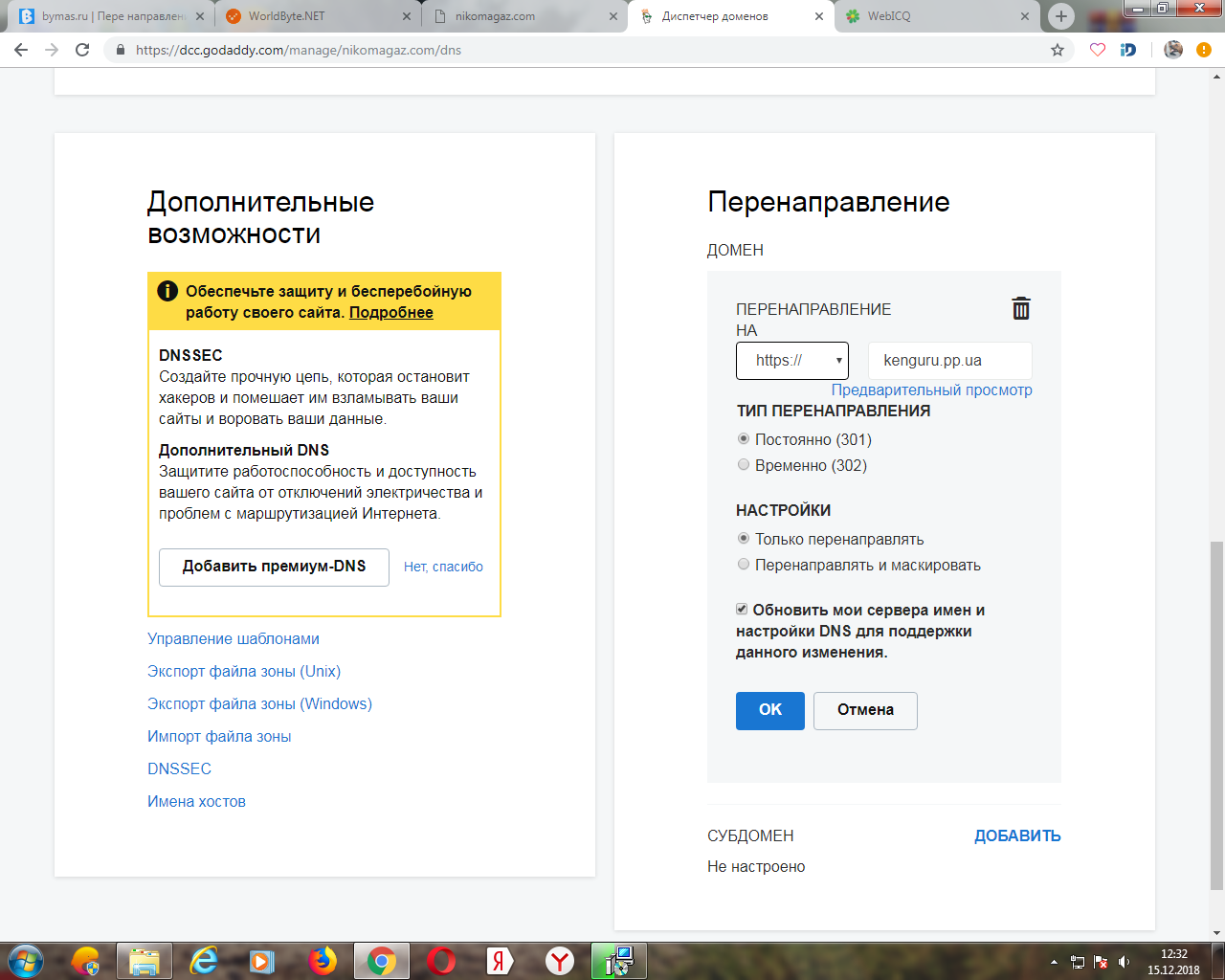This screenshot has height=980, width=1225.
Task: Reload the page with the refresh icon
Action: click(x=82, y=50)
